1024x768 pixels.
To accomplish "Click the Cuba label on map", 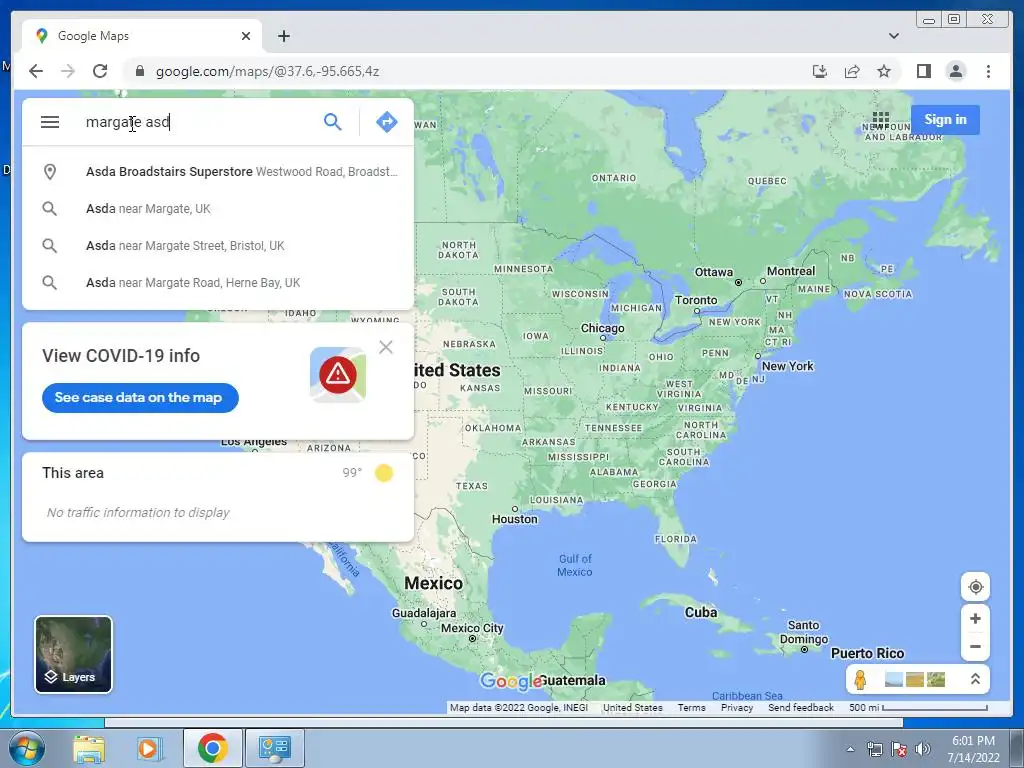I will tap(701, 613).
